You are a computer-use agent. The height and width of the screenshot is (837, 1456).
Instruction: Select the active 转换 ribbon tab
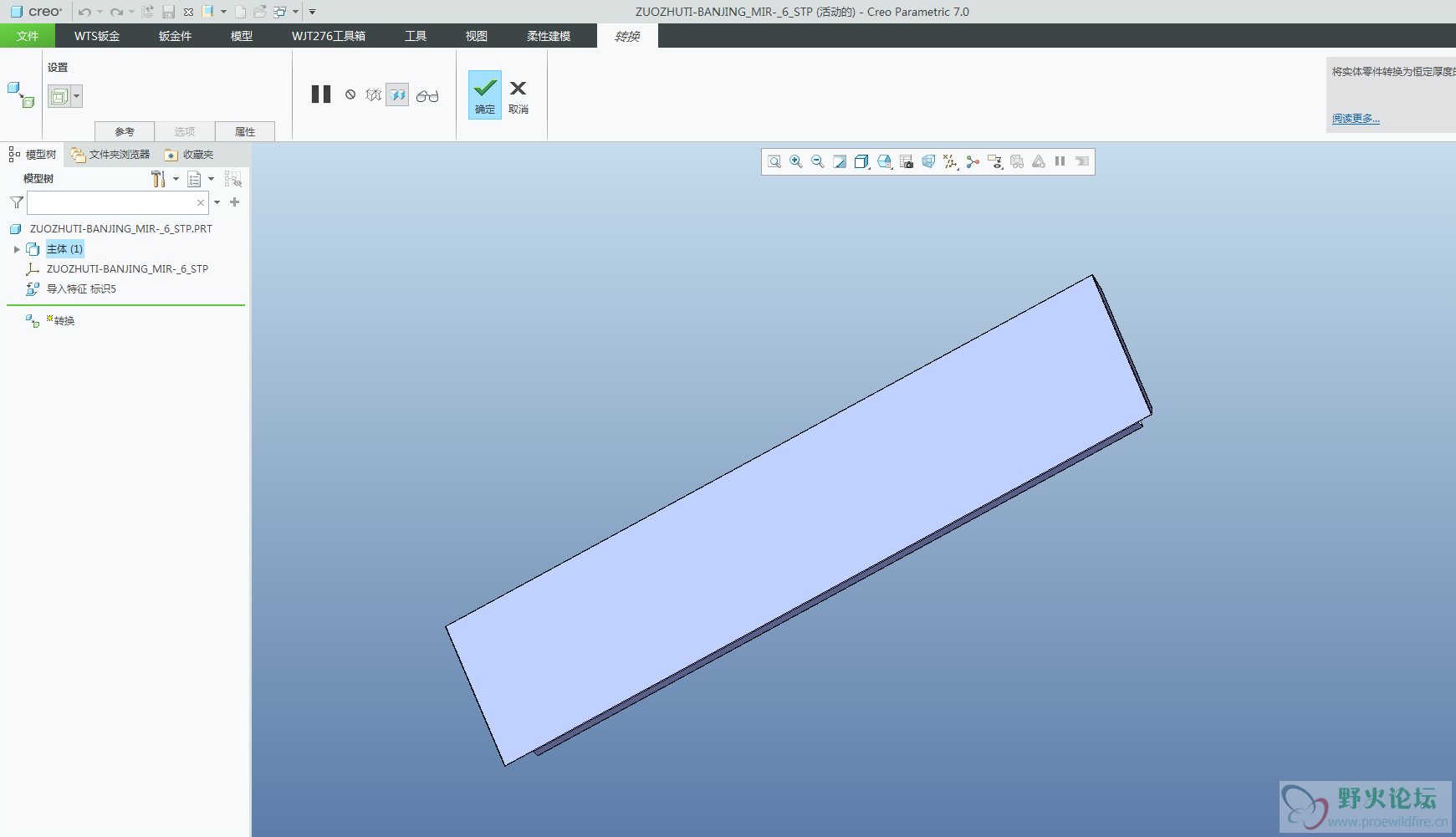pos(627,36)
